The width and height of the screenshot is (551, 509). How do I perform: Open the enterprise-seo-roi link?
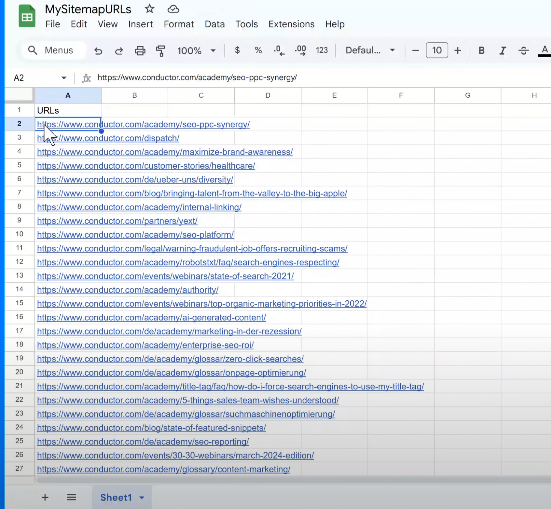coord(145,345)
